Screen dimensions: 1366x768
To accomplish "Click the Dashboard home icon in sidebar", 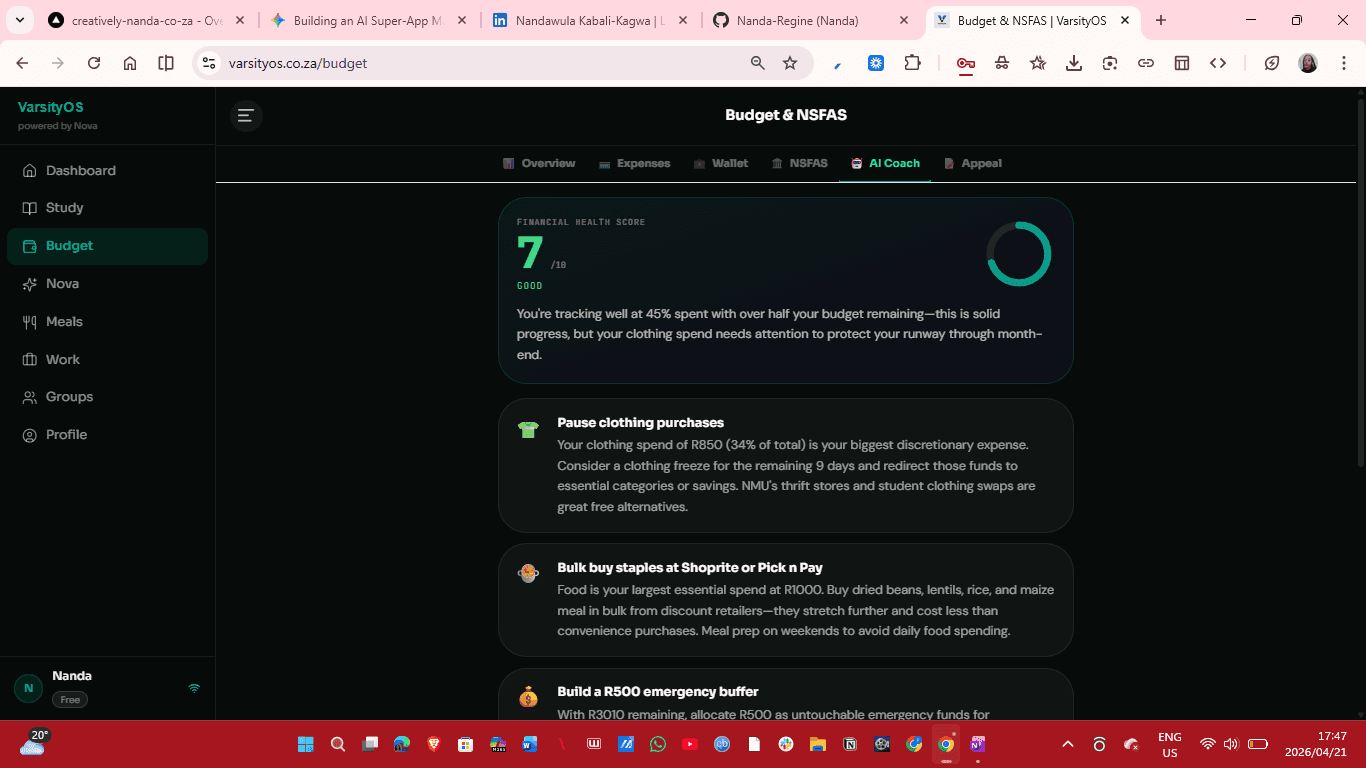I will click(30, 171).
